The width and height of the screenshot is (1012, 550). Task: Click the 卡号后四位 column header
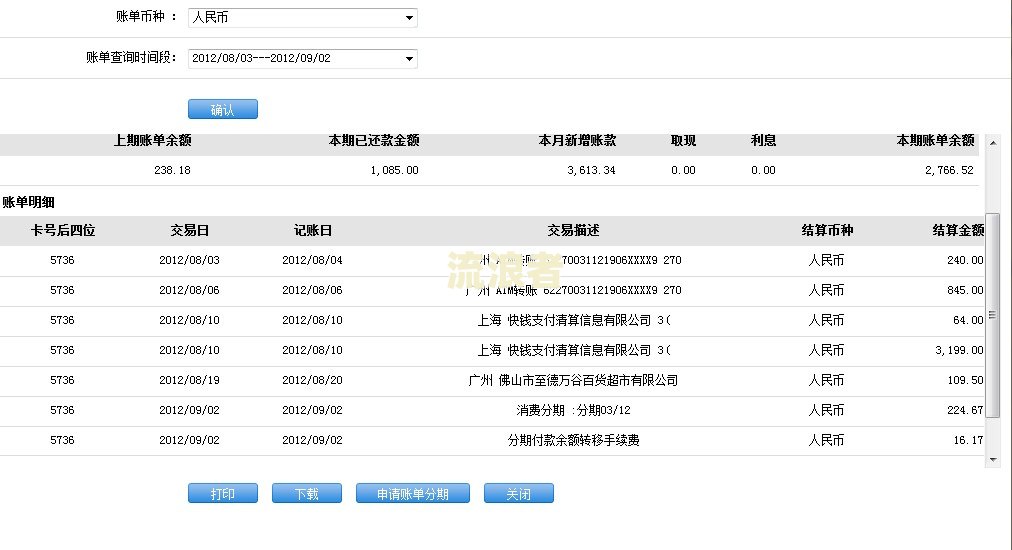click(63, 230)
